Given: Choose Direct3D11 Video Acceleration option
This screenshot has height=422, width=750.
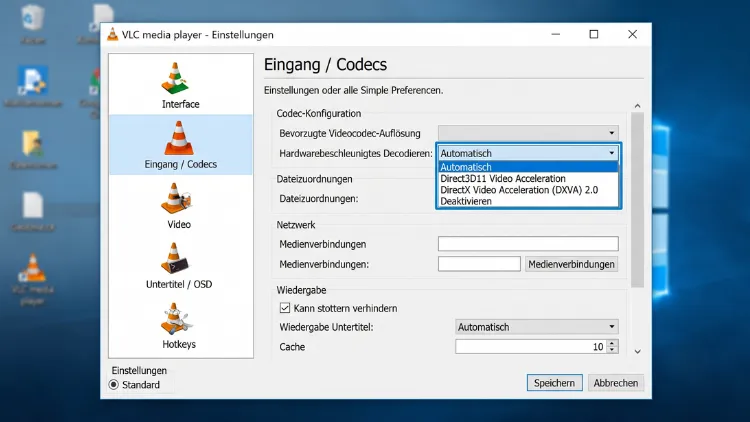Looking at the screenshot, I should tap(528, 178).
